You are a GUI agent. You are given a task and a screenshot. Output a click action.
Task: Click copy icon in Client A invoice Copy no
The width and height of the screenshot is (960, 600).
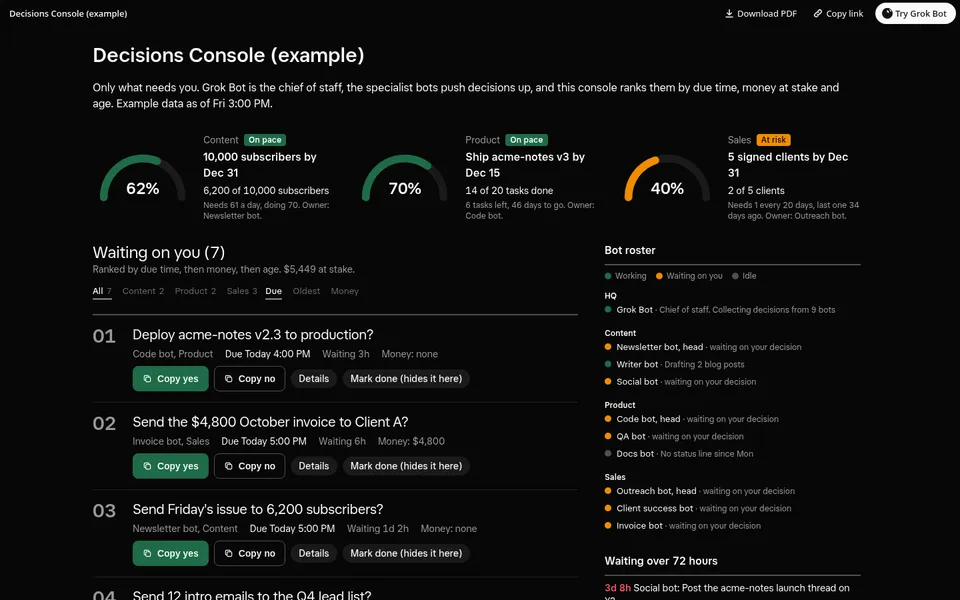coord(228,466)
